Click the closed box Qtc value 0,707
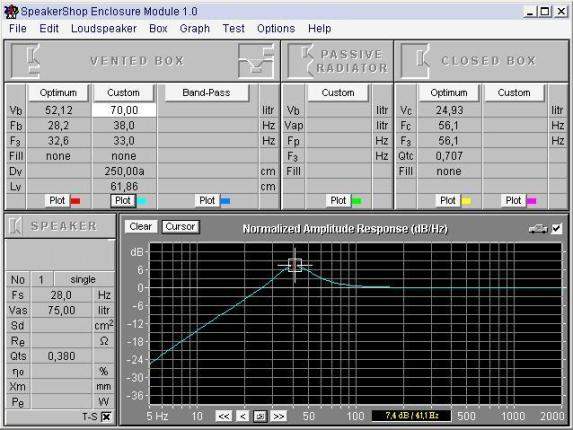573x430 pixels. (449, 156)
